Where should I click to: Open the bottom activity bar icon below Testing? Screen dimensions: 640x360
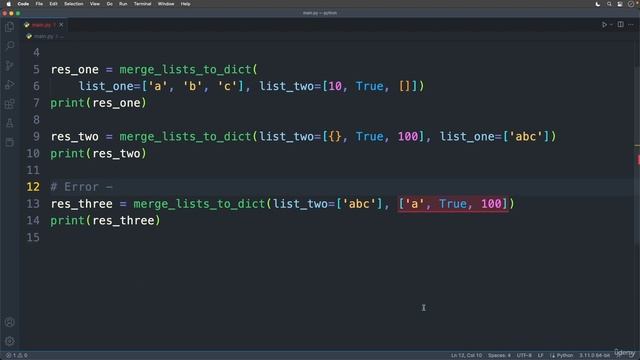tap(10, 142)
